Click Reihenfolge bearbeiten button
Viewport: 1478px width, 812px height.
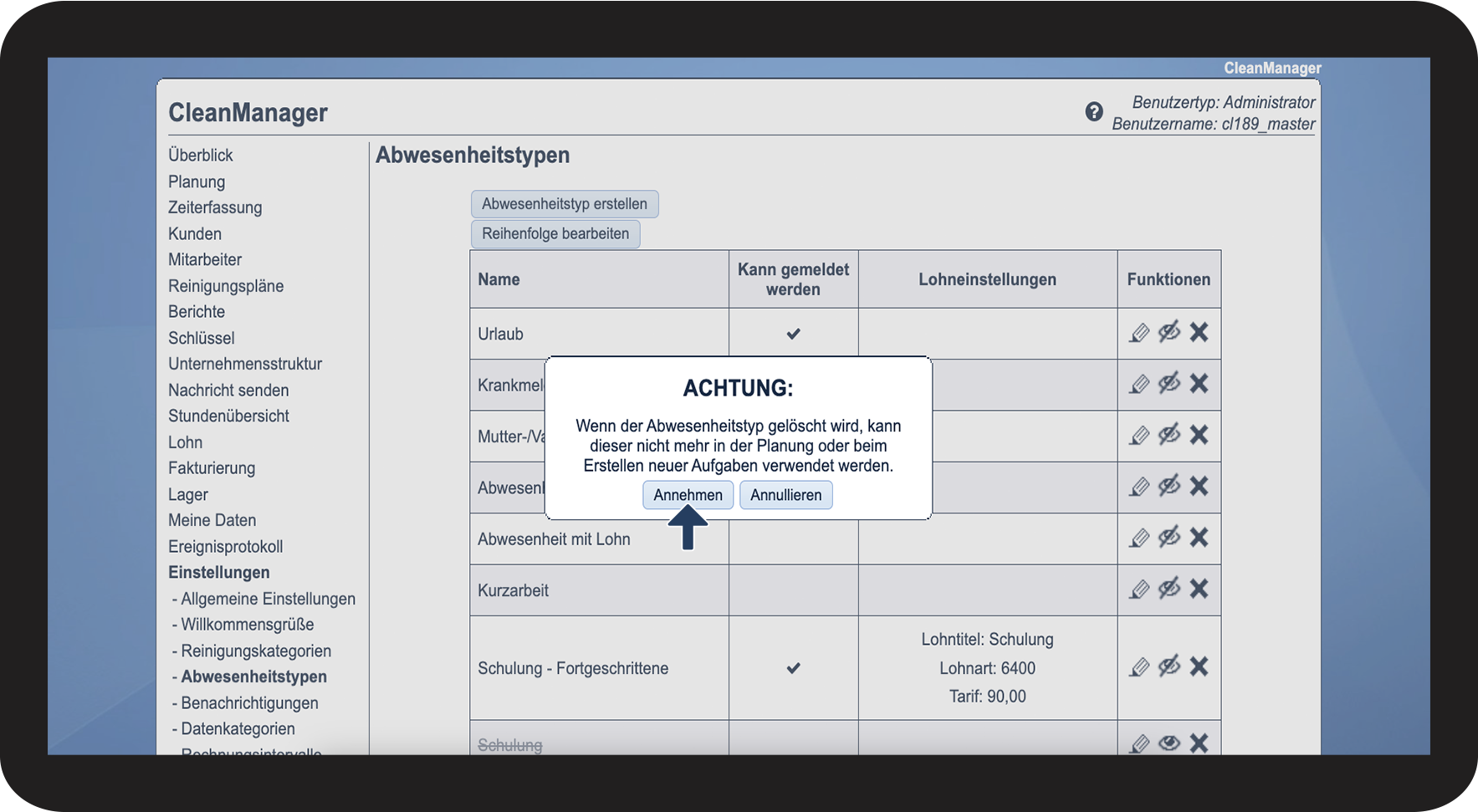(555, 234)
